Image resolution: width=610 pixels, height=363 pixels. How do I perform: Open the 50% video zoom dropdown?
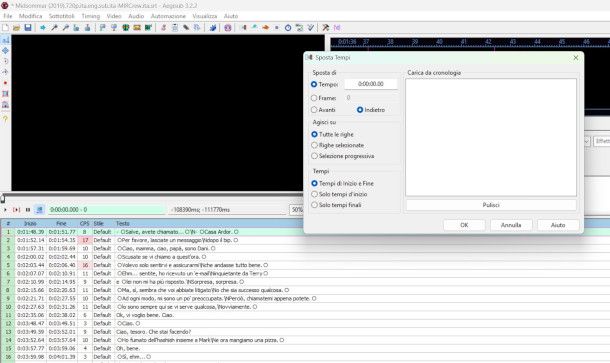pyautogui.click(x=296, y=209)
